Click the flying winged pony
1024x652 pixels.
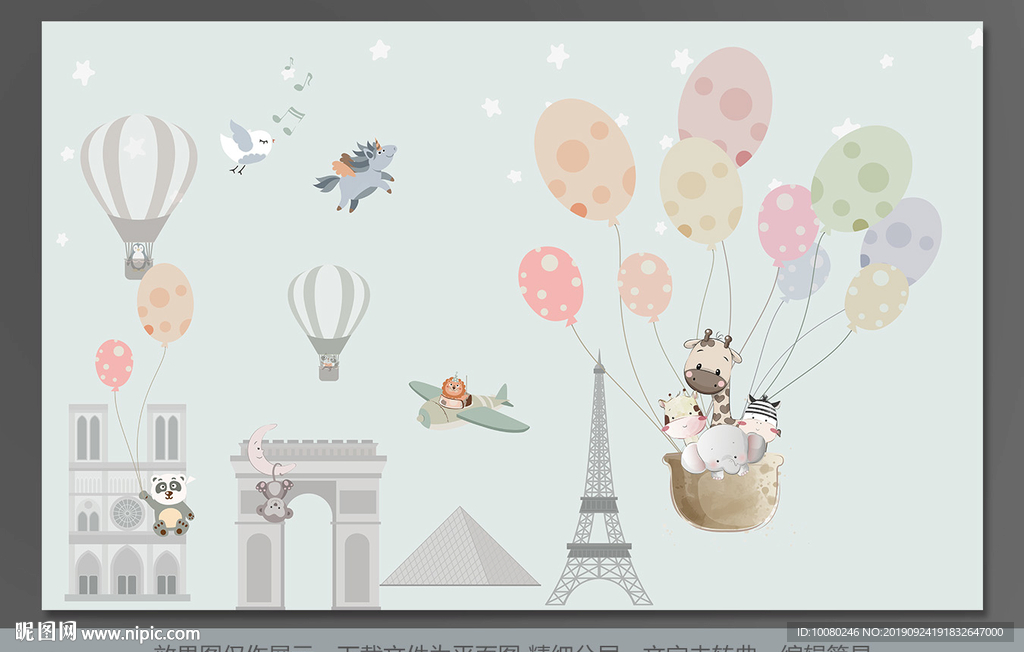coord(358,173)
